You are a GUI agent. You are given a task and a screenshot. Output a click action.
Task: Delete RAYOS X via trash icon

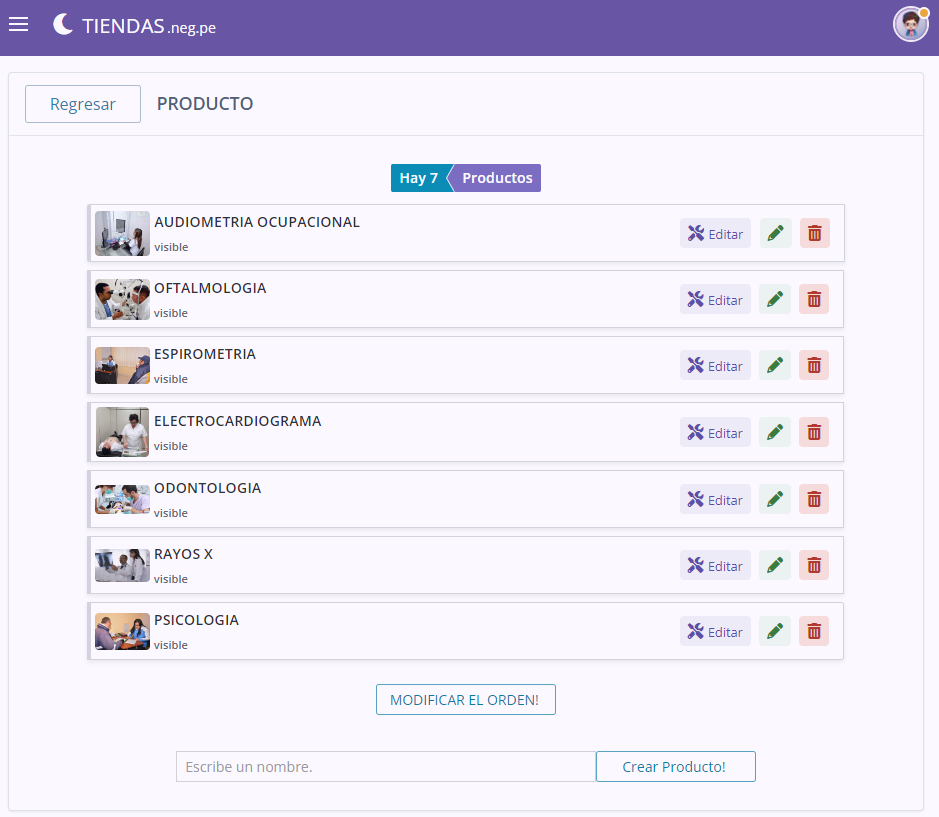pos(814,566)
